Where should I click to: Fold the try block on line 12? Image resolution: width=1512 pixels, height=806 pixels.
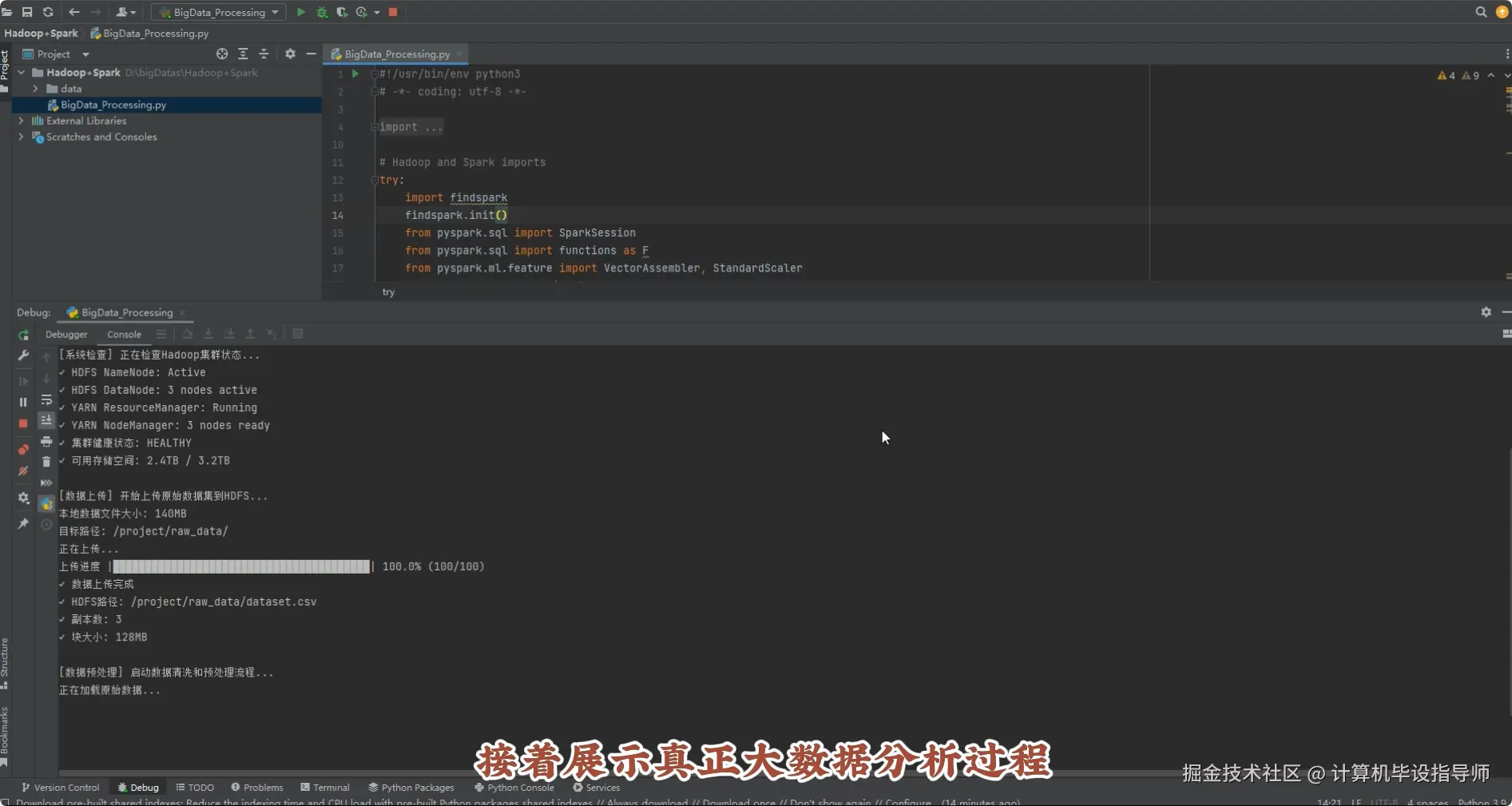(x=374, y=180)
